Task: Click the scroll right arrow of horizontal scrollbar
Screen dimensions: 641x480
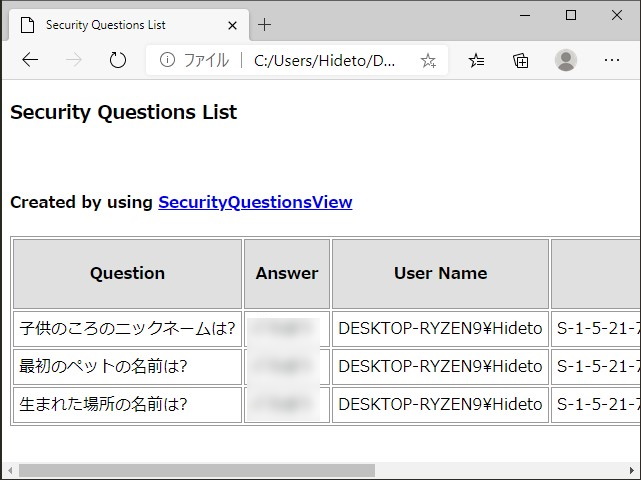Action: [632, 470]
